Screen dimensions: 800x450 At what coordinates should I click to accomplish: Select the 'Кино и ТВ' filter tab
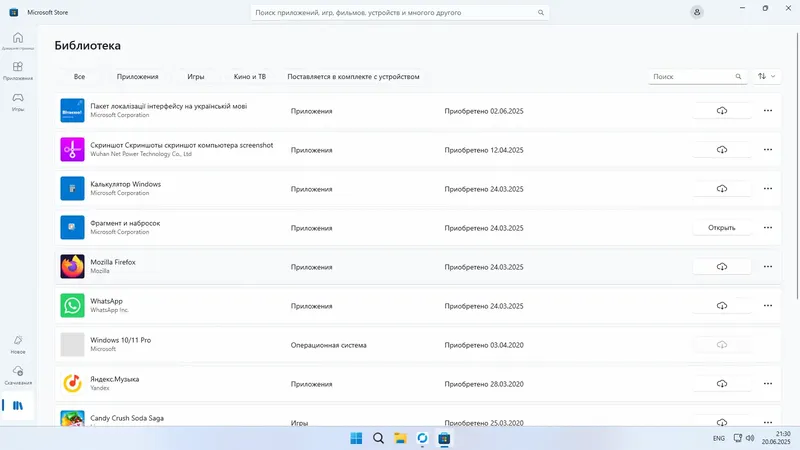(249, 77)
